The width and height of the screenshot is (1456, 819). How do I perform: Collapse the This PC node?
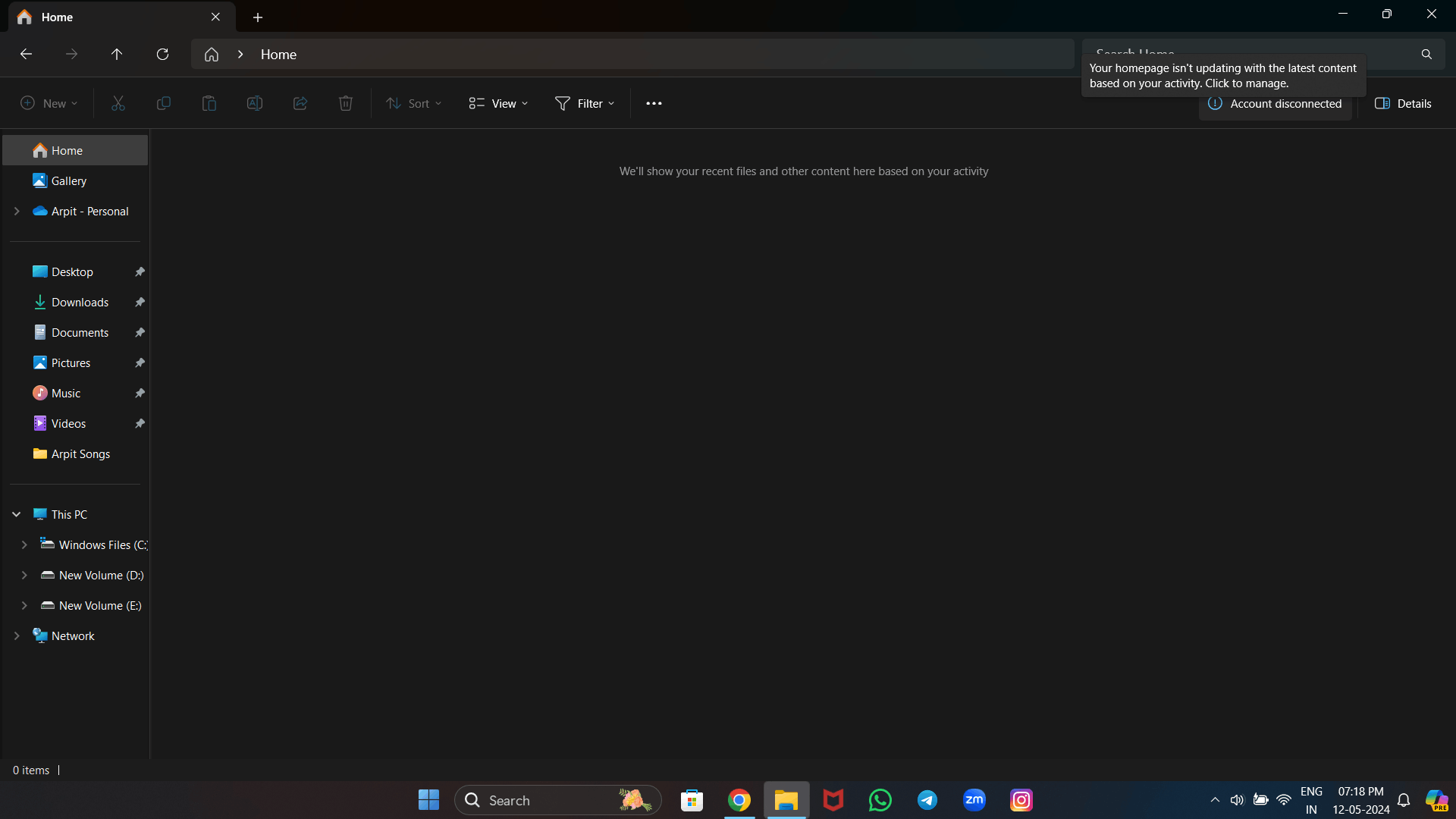[x=17, y=514]
